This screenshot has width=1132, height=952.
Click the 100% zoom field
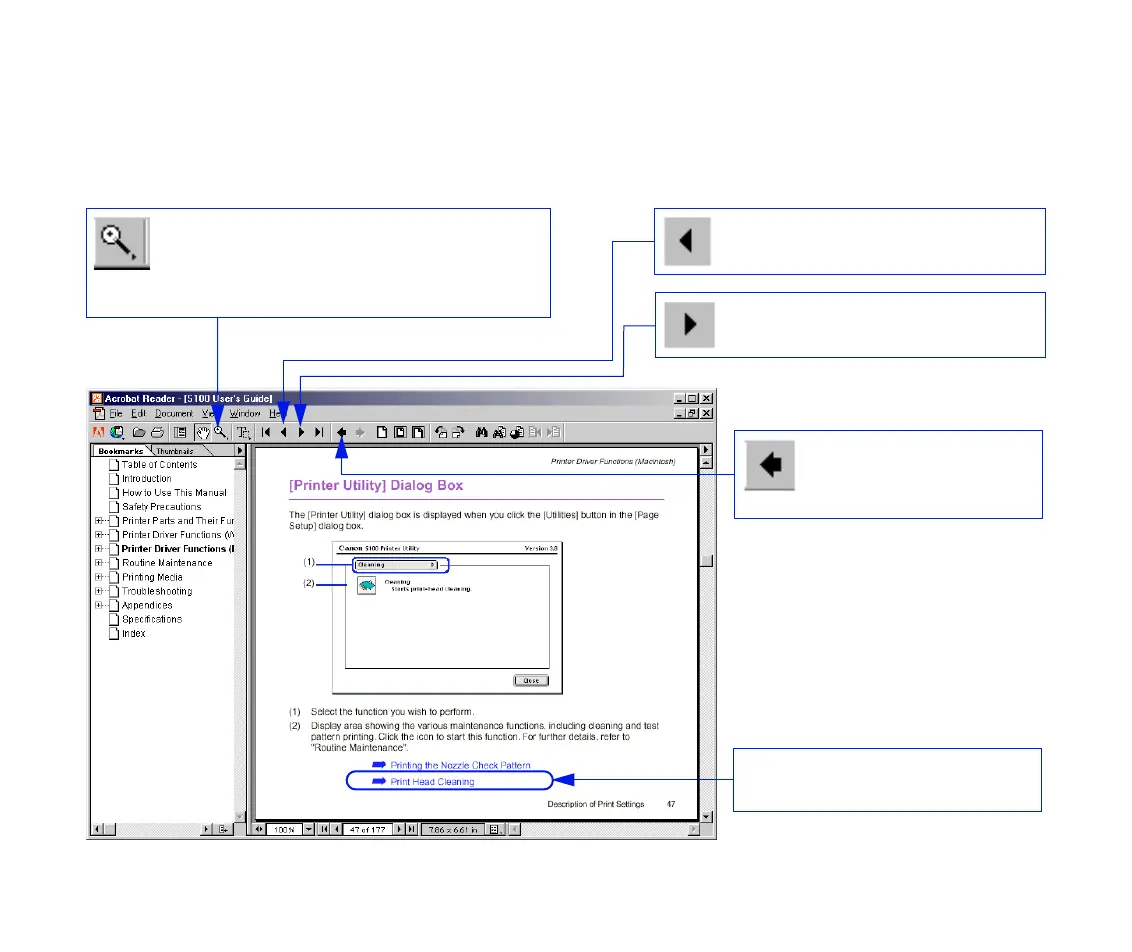coord(284,829)
